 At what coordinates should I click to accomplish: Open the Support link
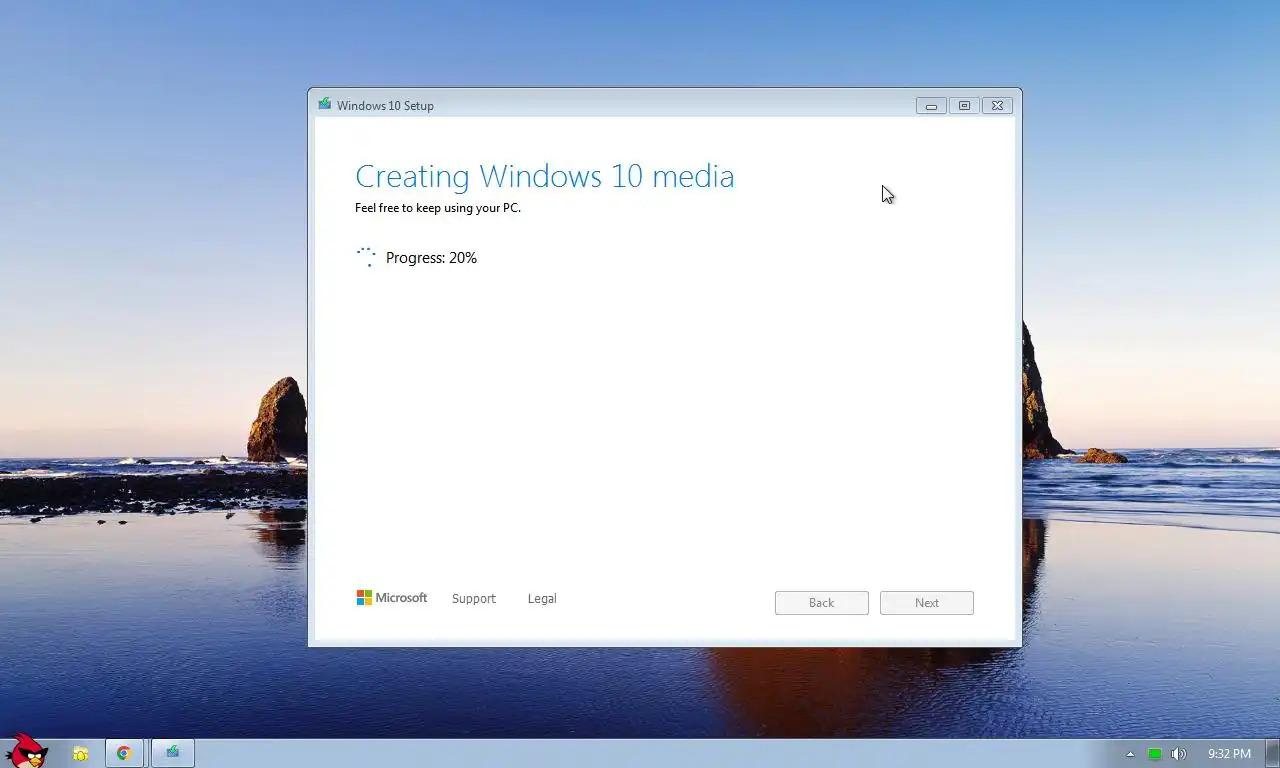[473, 599]
